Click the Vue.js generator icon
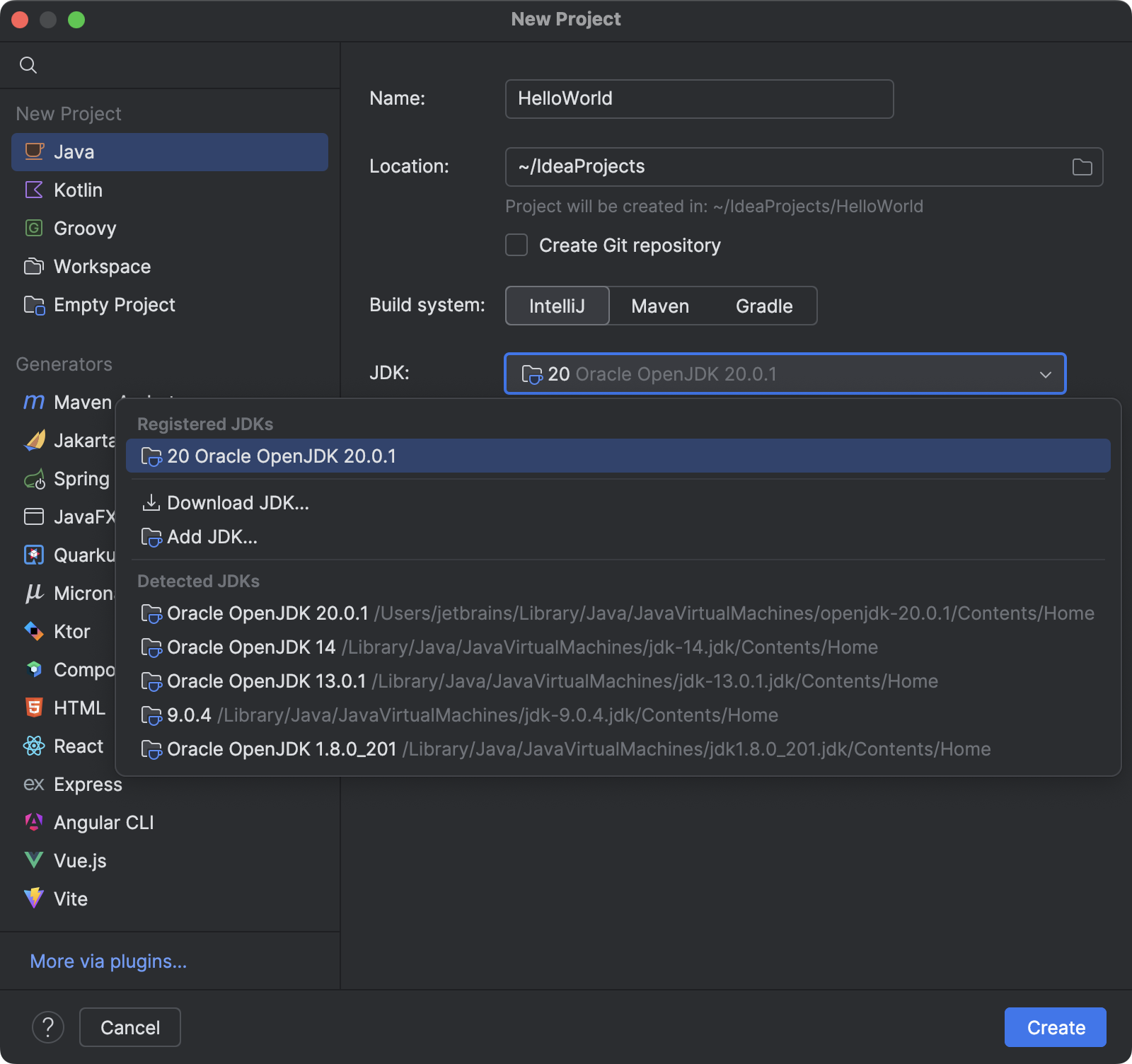 (x=33, y=860)
